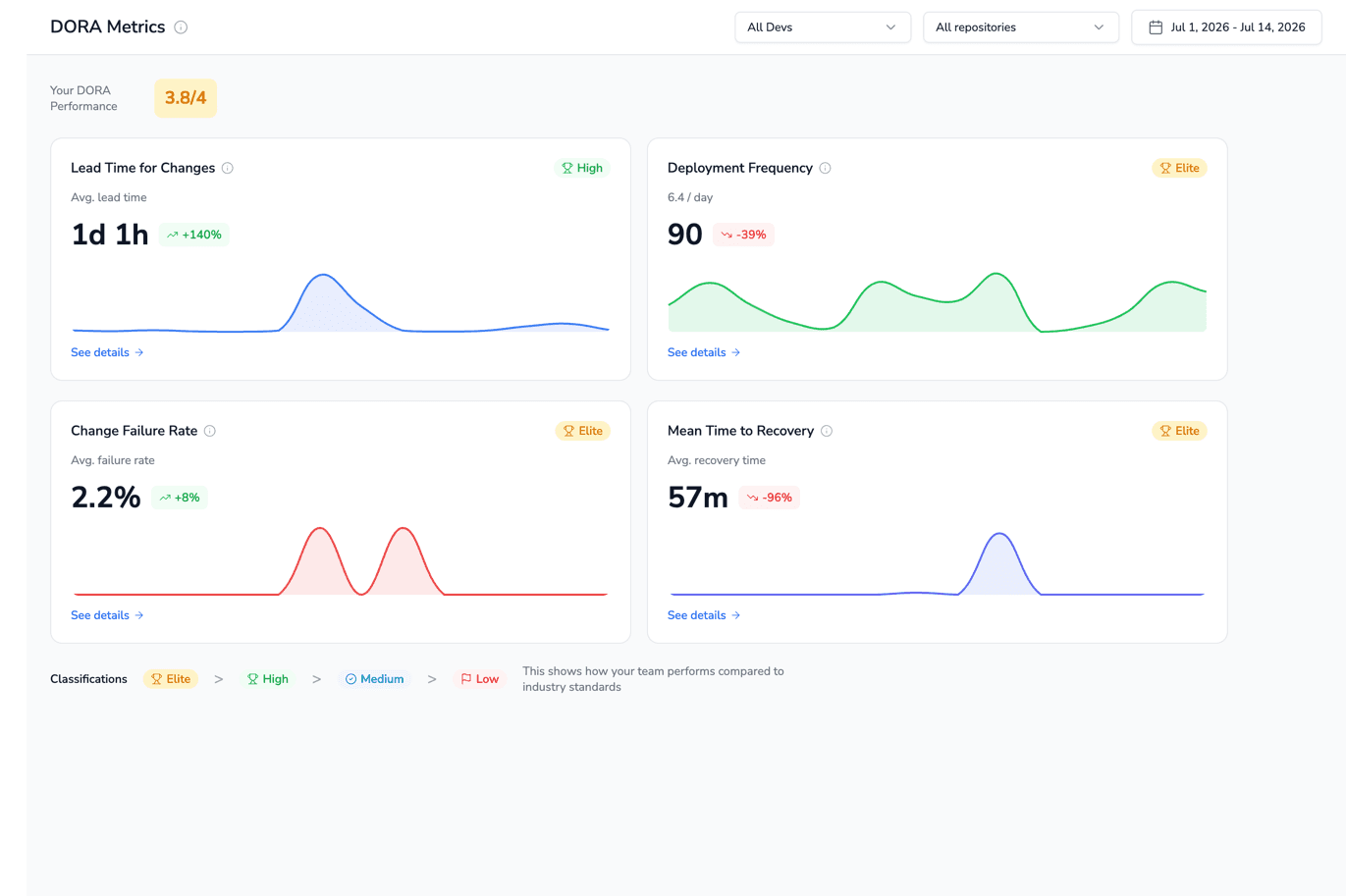The image size is (1346, 896).
Task: Click the High classification badge in legend
Action: (x=268, y=679)
